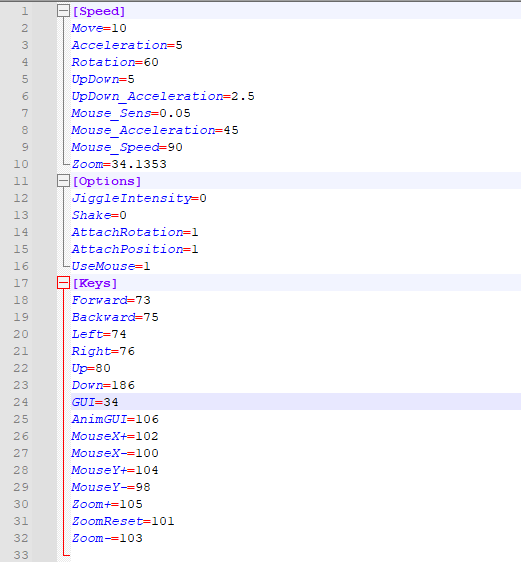Image resolution: width=521 pixels, height=562 pixels.
Task: Select line number 24 in margin
Action: (x=21, y=402)
